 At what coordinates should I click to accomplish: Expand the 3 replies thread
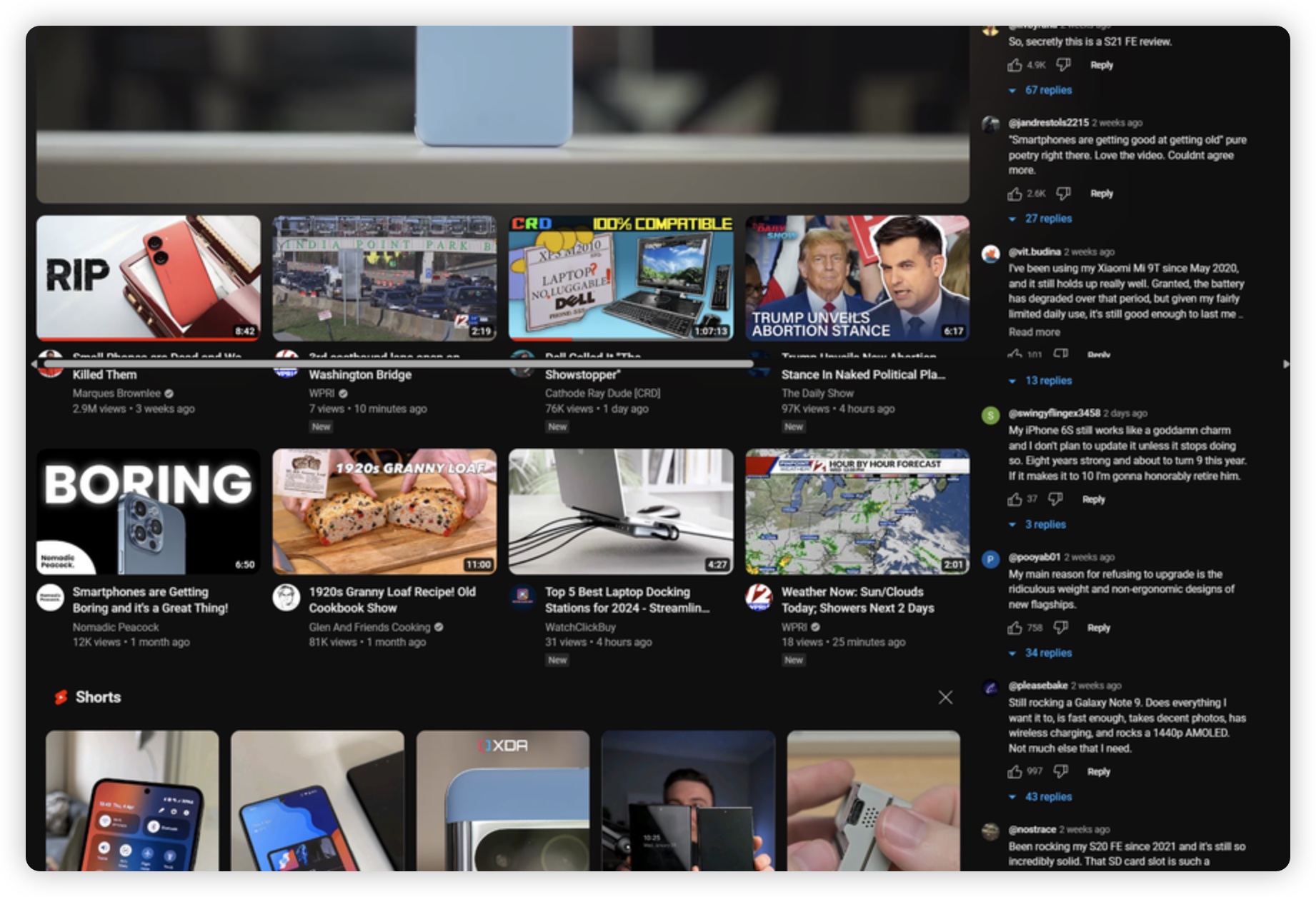click(1037, 524)
